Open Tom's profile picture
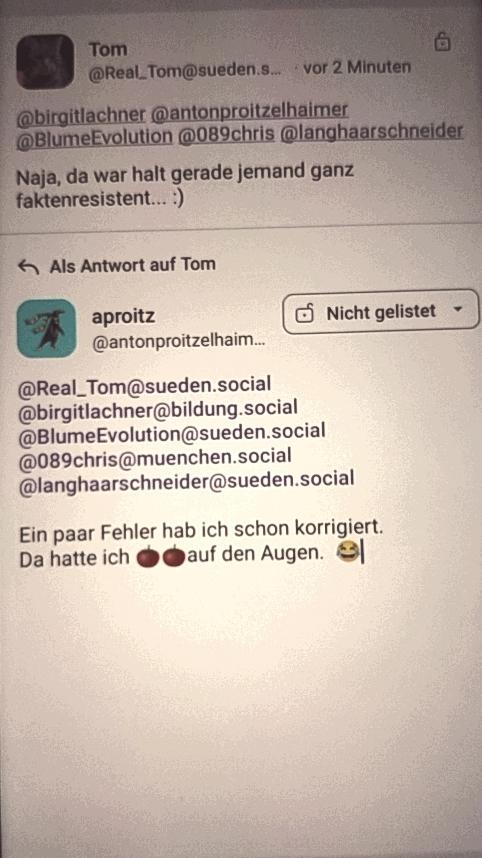Screen dimensions: 482x858 45,61
